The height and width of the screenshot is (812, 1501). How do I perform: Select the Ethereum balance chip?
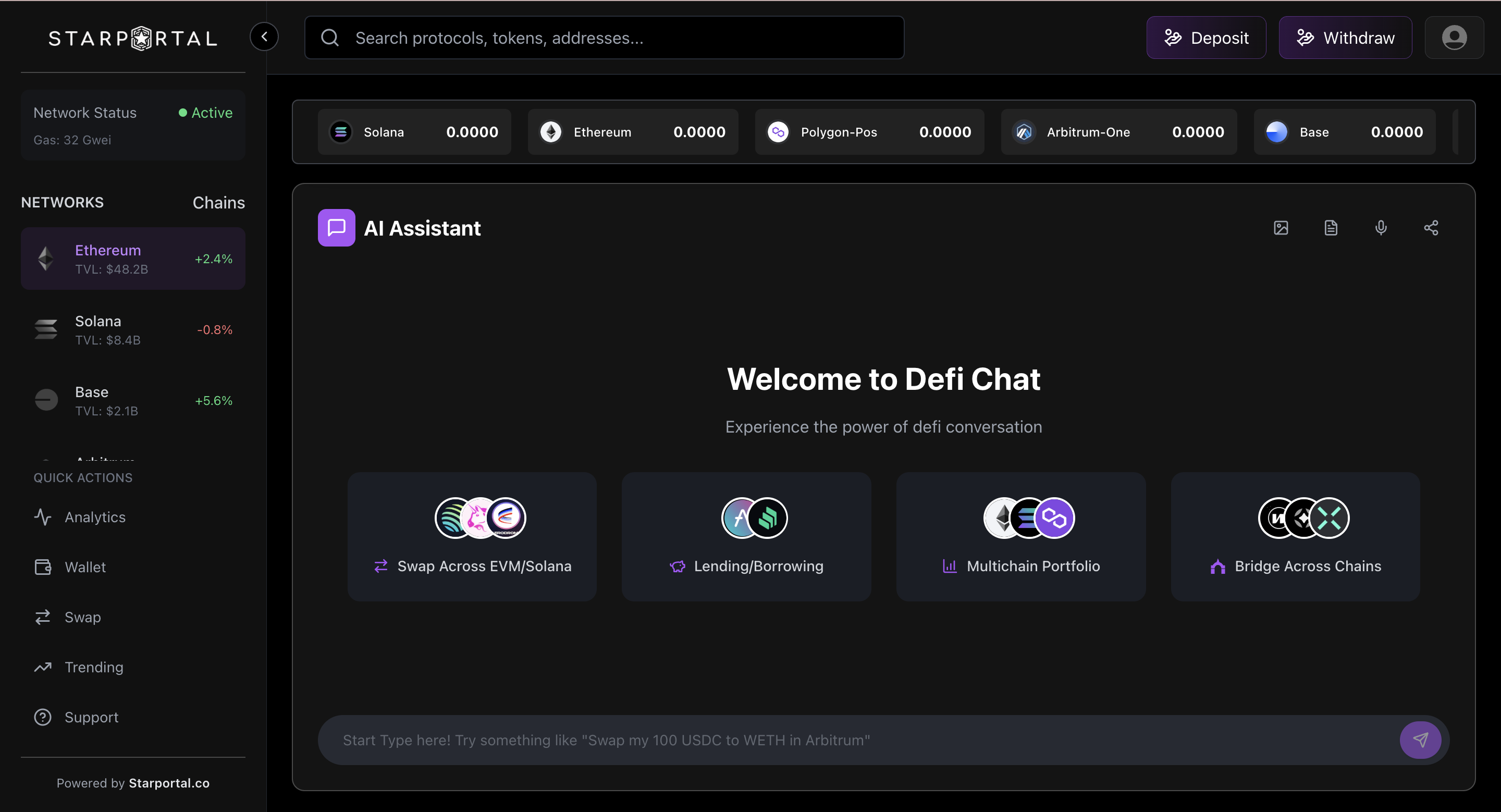tap(633, 132)
